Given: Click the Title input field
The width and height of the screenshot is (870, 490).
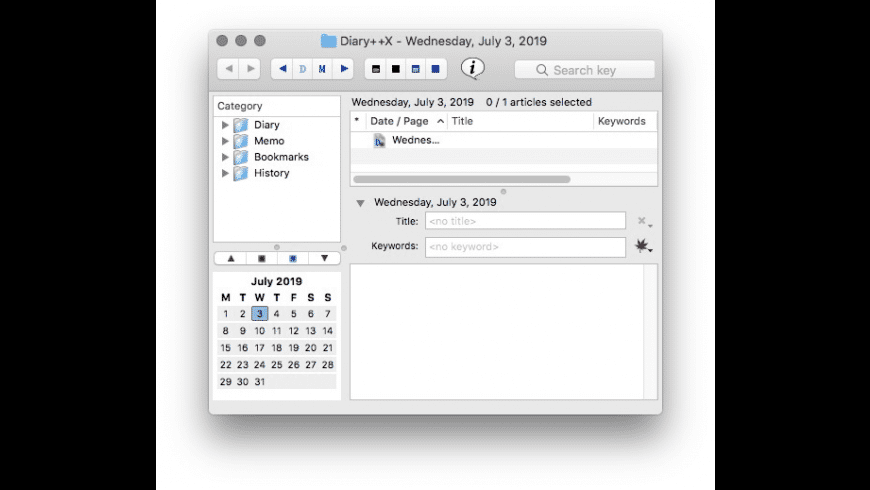Looking at the screenshot, I should tap(525, 221).
